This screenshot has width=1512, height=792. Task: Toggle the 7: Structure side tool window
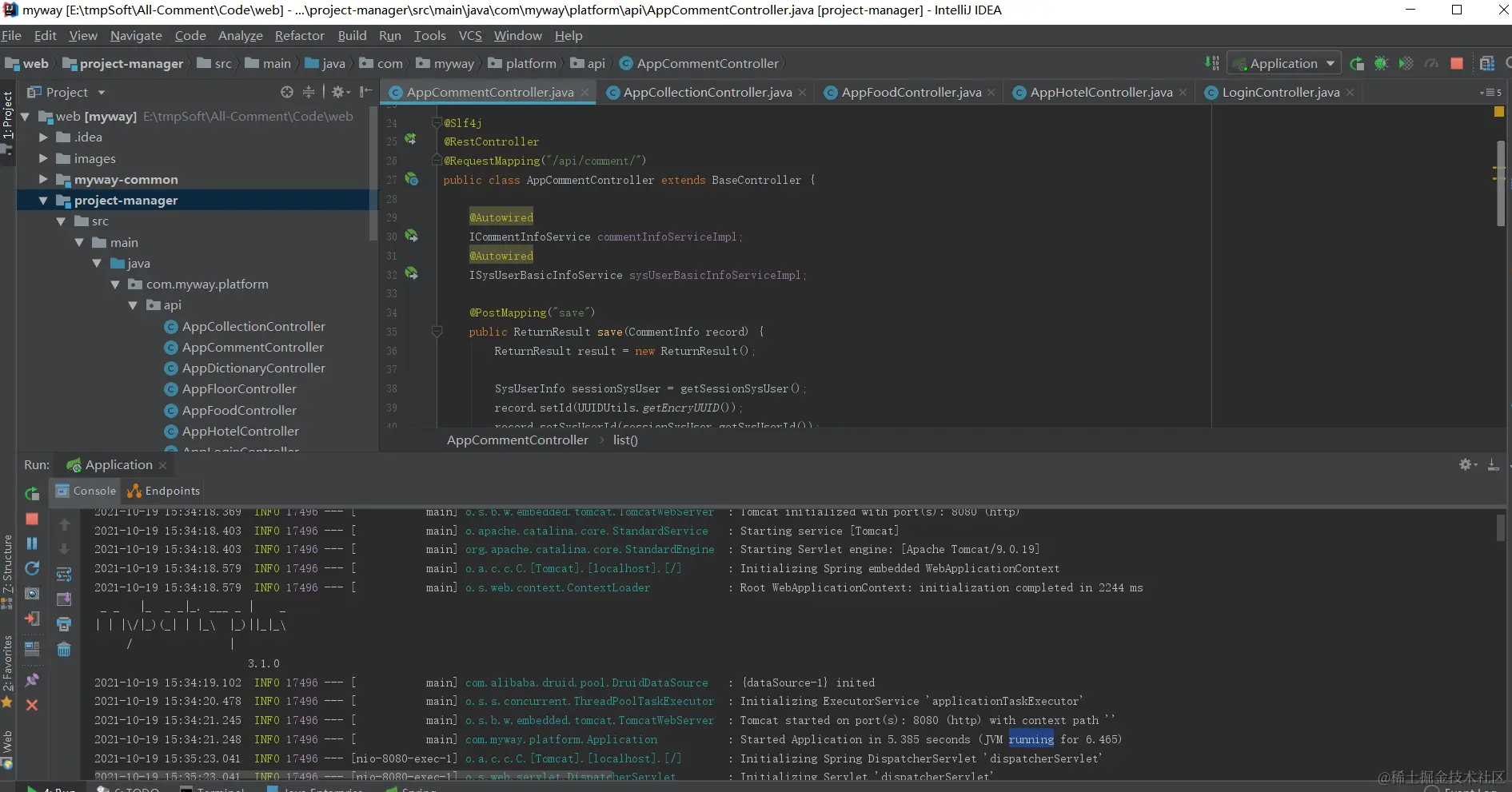(8, 571)
